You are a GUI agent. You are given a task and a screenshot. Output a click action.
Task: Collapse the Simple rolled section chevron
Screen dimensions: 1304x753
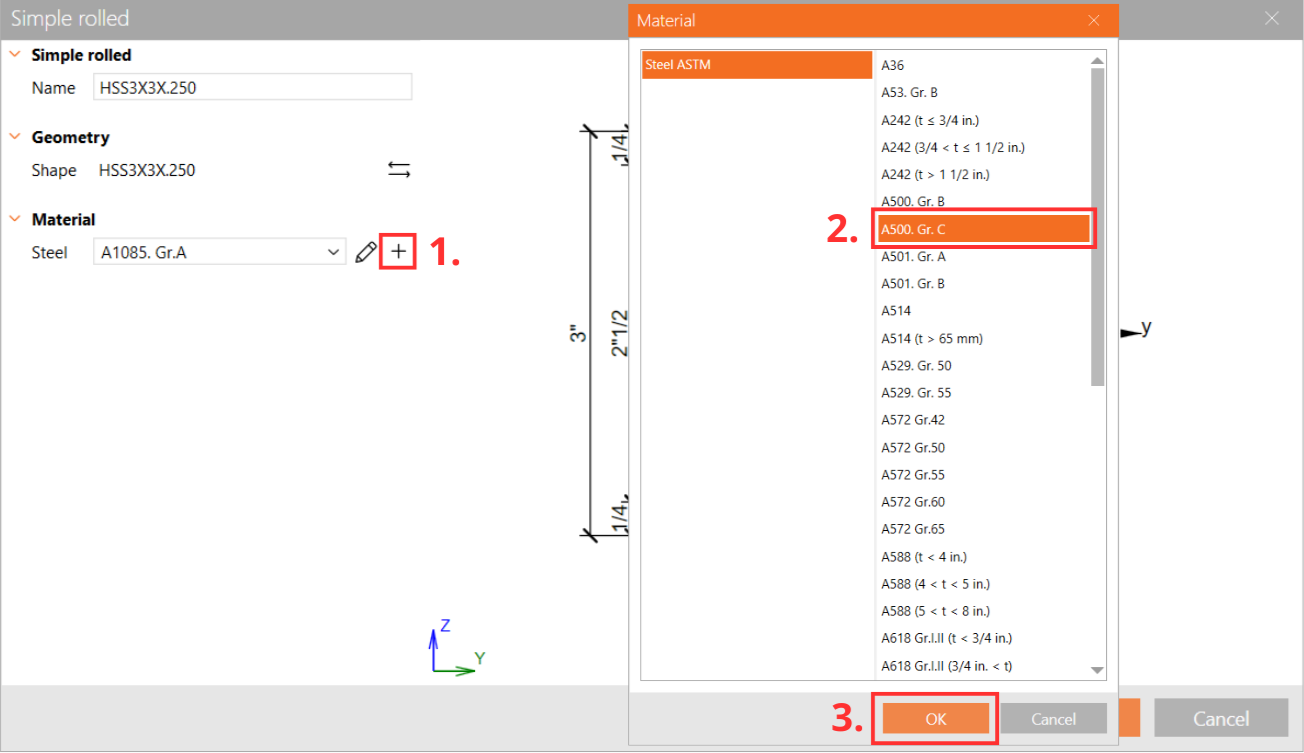14,55
